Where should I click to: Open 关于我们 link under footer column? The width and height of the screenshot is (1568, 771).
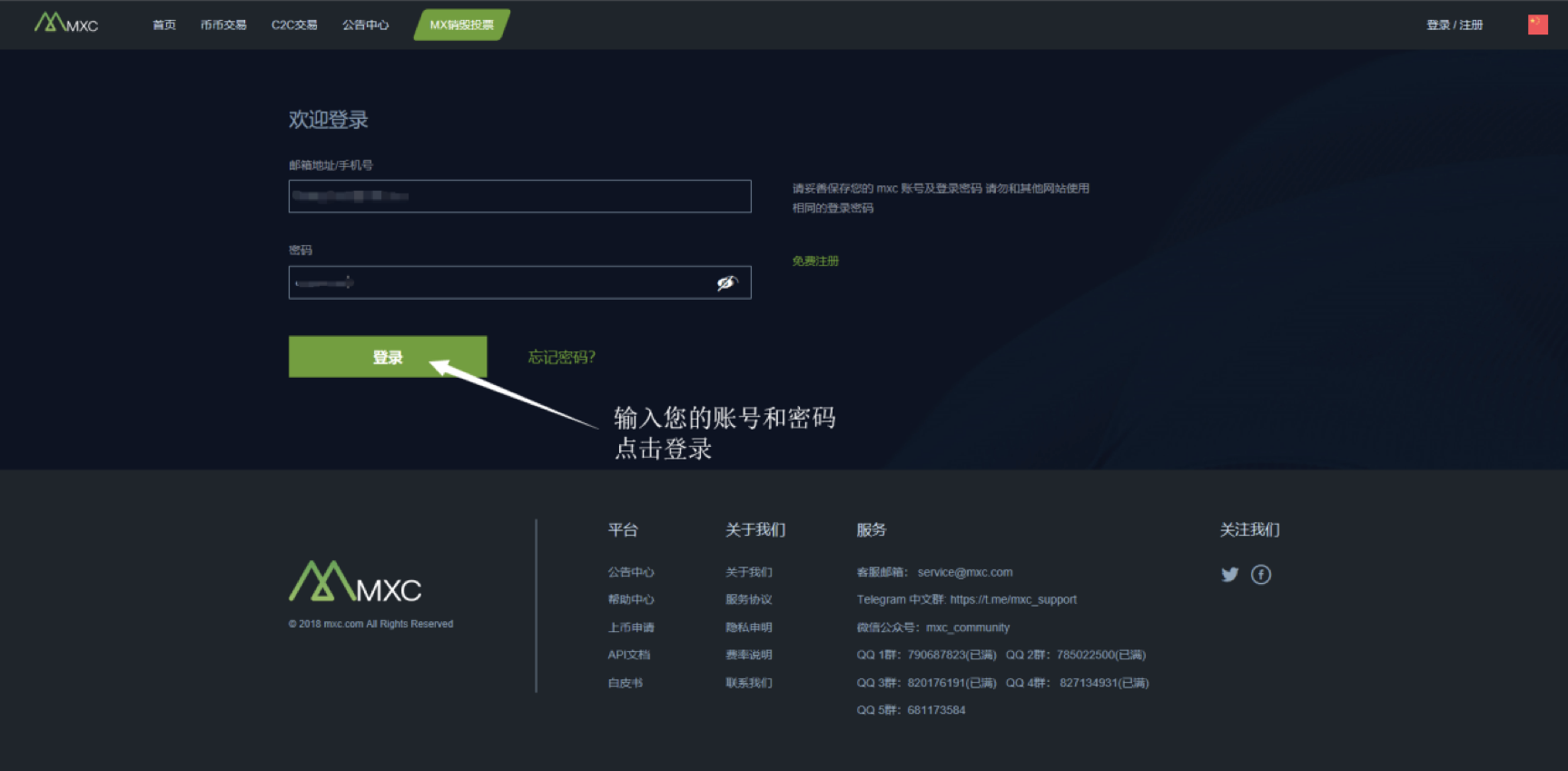pyautogui.click(x=749, y=572)
